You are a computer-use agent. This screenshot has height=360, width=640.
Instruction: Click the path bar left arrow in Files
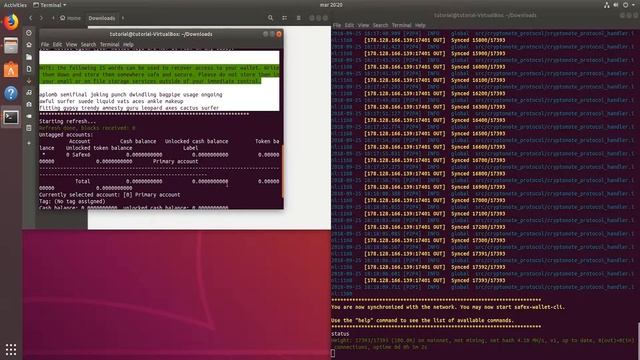53,18
